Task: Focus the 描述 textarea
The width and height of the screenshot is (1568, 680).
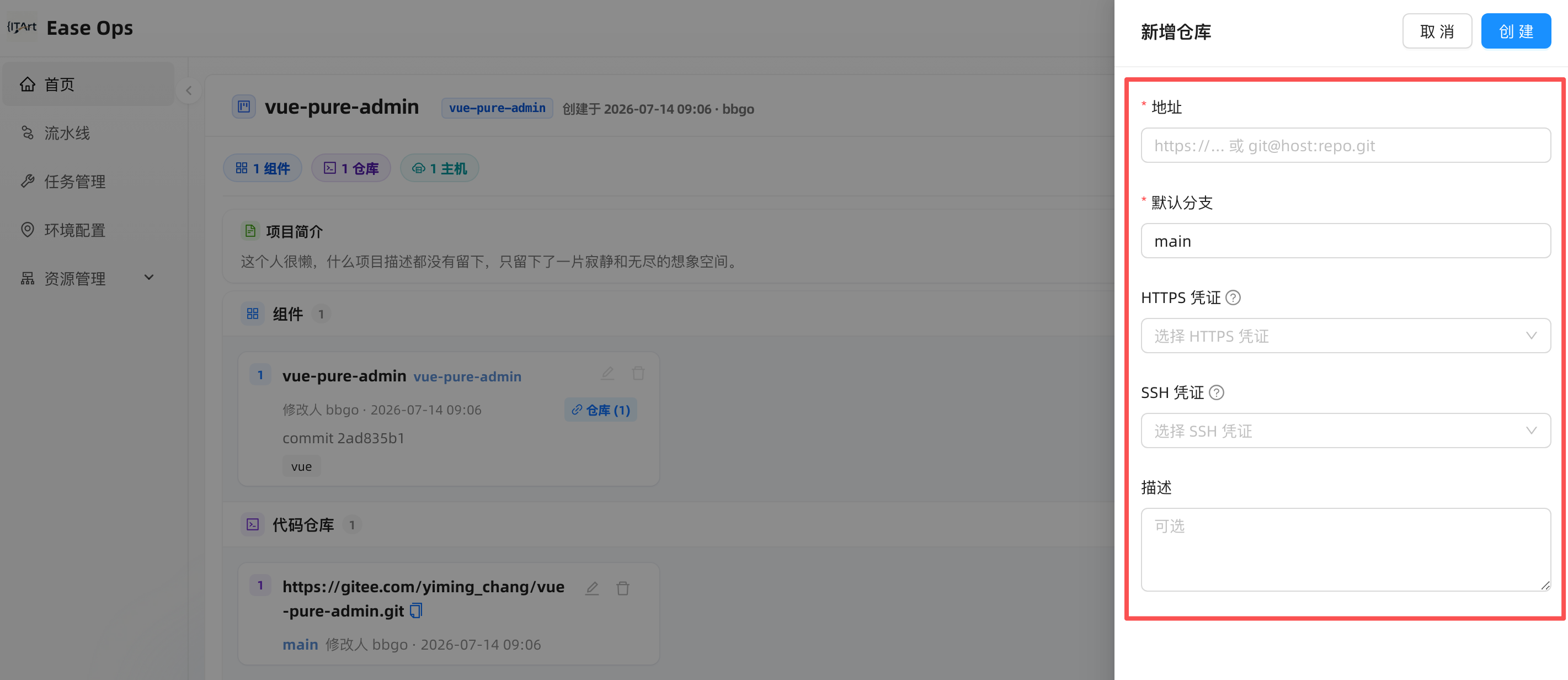Action: pos(1345,549)
